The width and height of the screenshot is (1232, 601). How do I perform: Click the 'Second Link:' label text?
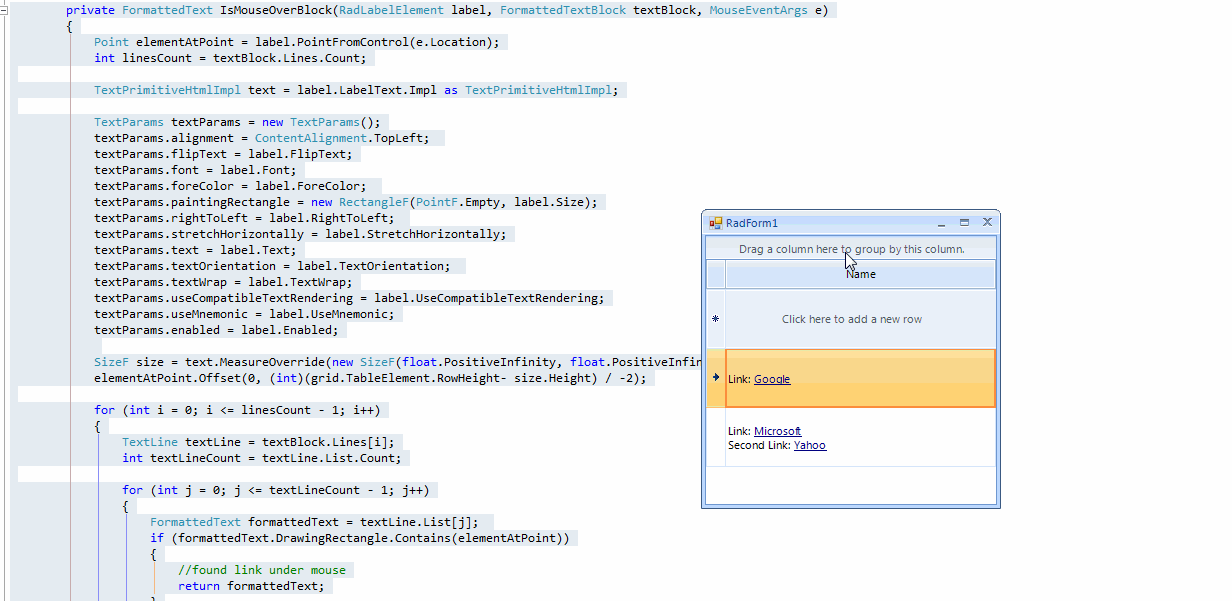tap(759, 445)
